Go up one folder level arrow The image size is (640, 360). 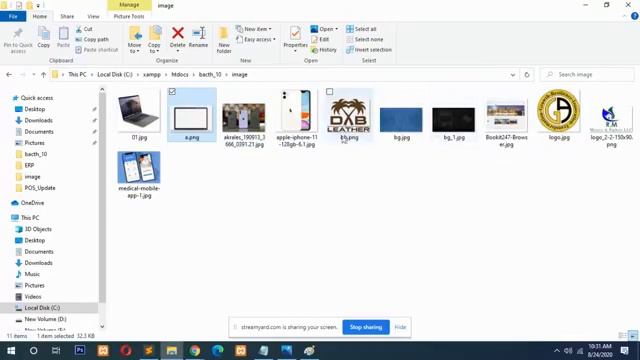pos(43,75)
